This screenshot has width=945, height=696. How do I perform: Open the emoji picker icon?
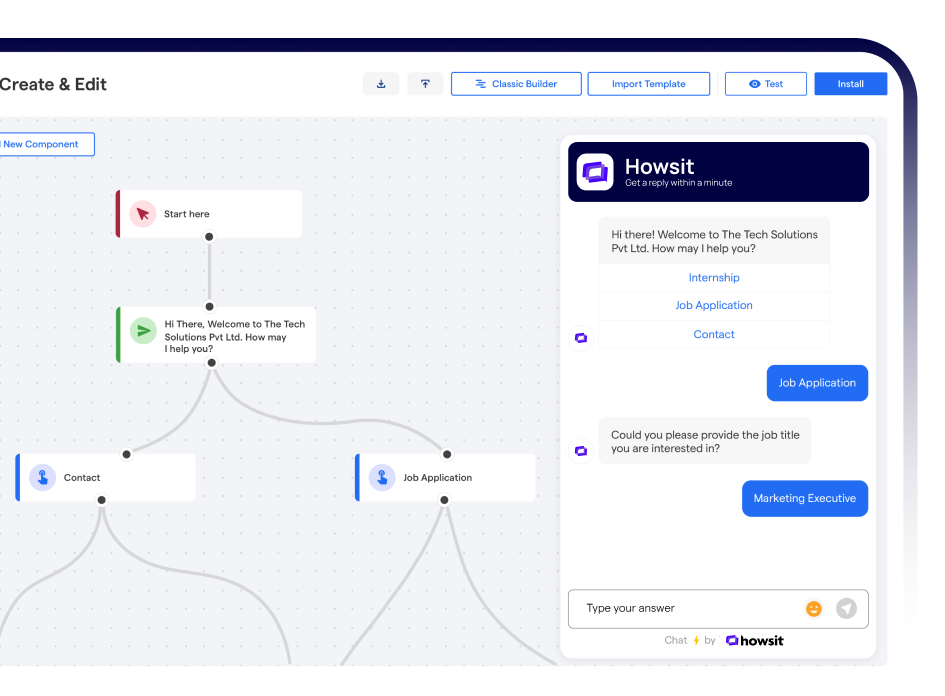pos(814,609)
